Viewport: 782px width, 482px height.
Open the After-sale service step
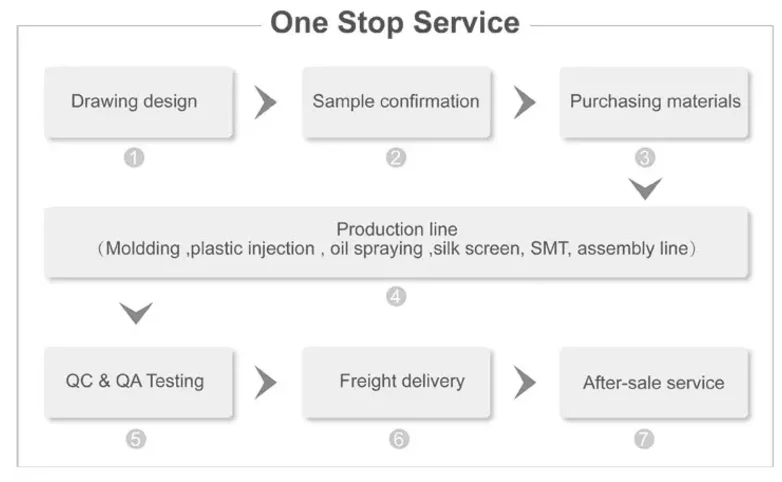coord(654,382)
